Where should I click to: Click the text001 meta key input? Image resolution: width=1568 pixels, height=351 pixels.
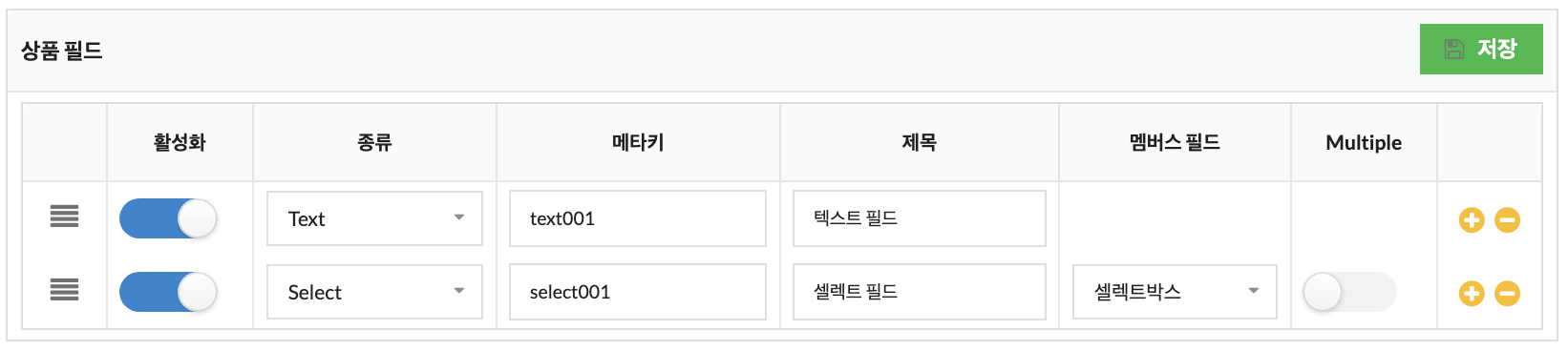tap(638, 218)
